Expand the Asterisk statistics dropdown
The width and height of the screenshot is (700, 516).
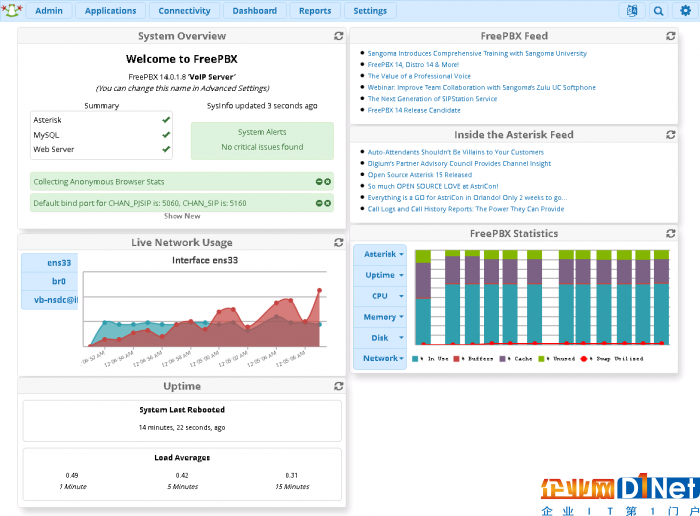[380, 254]
